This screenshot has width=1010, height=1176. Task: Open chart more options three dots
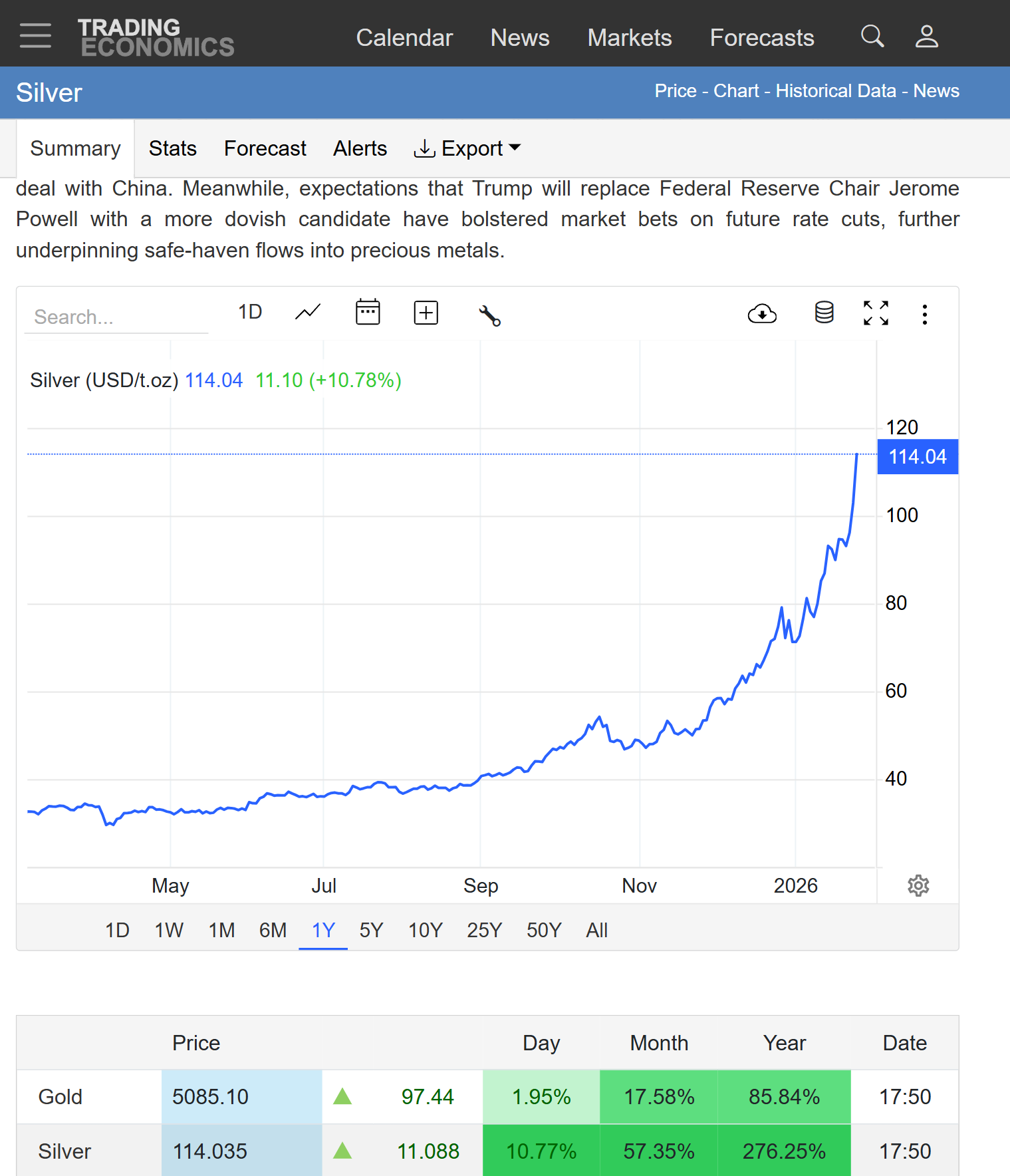pos(924,314)
